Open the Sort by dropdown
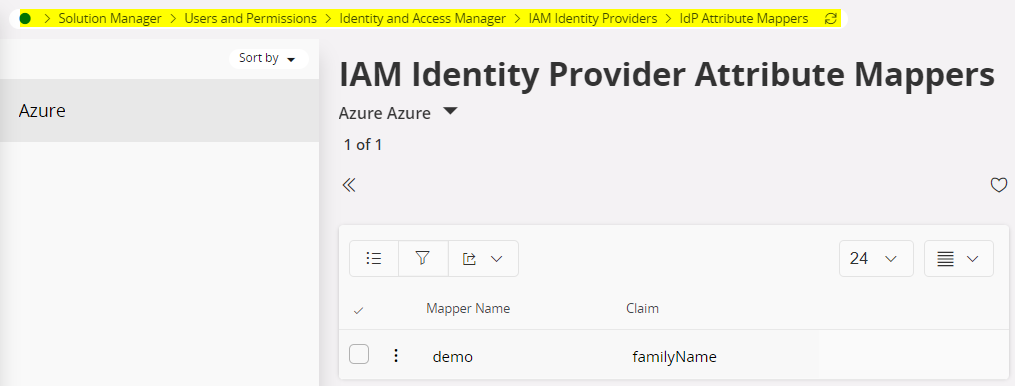Viewport: 1015px width, 386px height. pyautogui.click(x=268, y=58)
